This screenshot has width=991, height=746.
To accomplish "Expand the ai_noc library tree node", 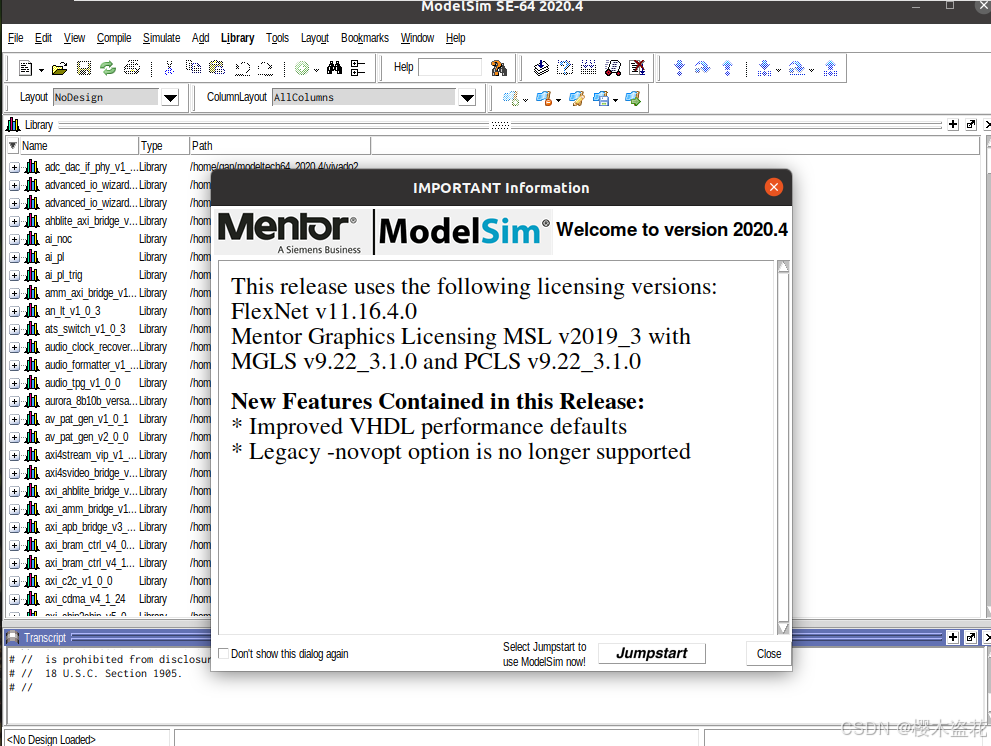I will pos(15,240).
